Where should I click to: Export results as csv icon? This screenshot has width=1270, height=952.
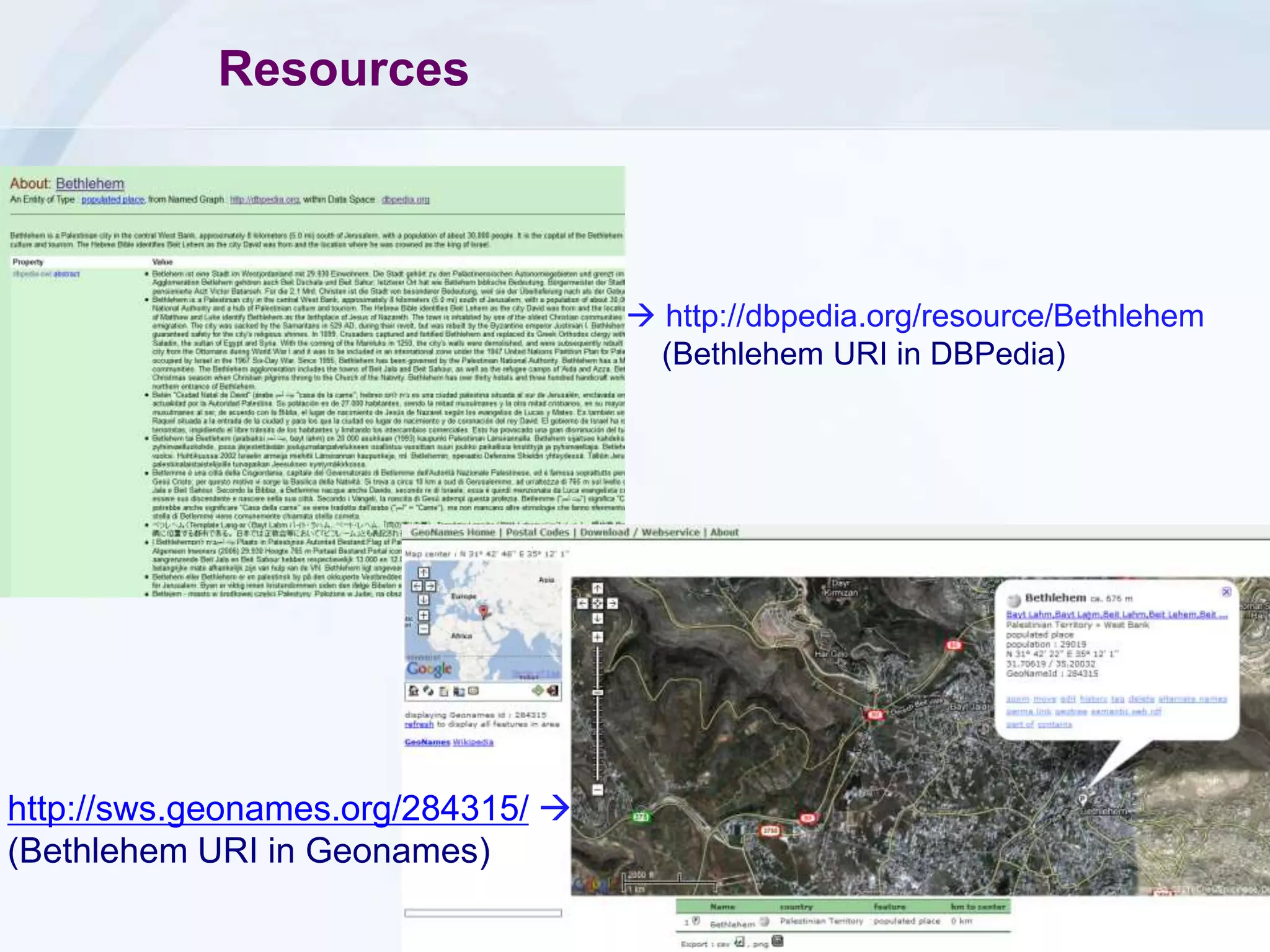click(739, 942)
